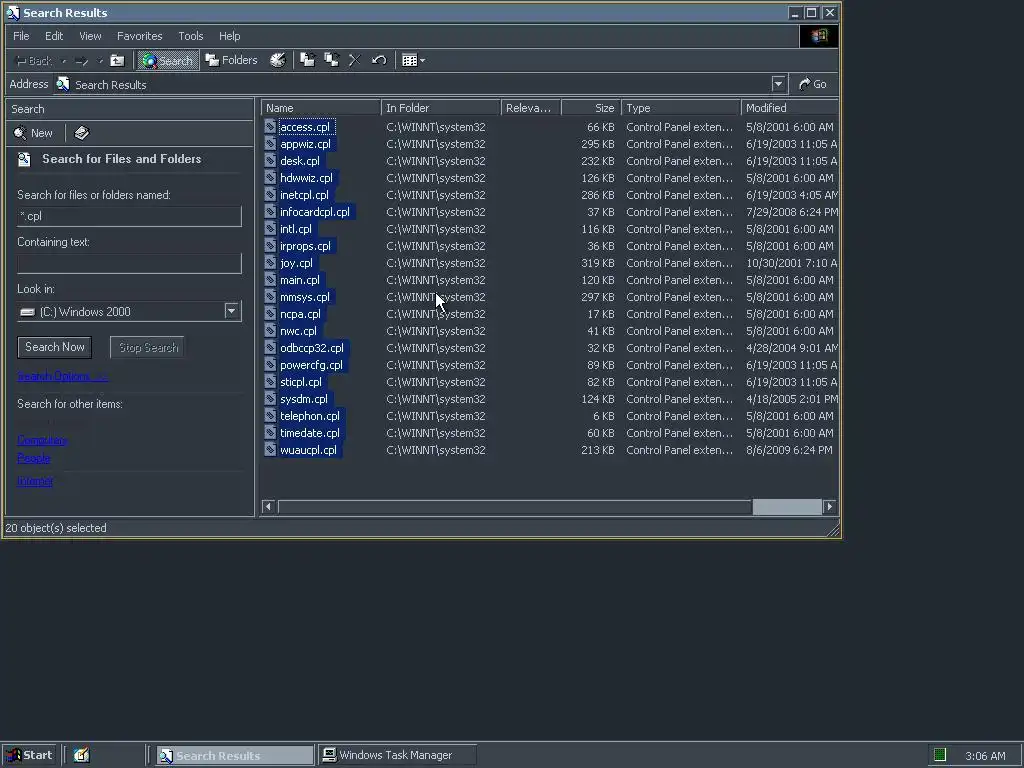
Task: Open the Tools menu
Action: click(x=191, y=36)
